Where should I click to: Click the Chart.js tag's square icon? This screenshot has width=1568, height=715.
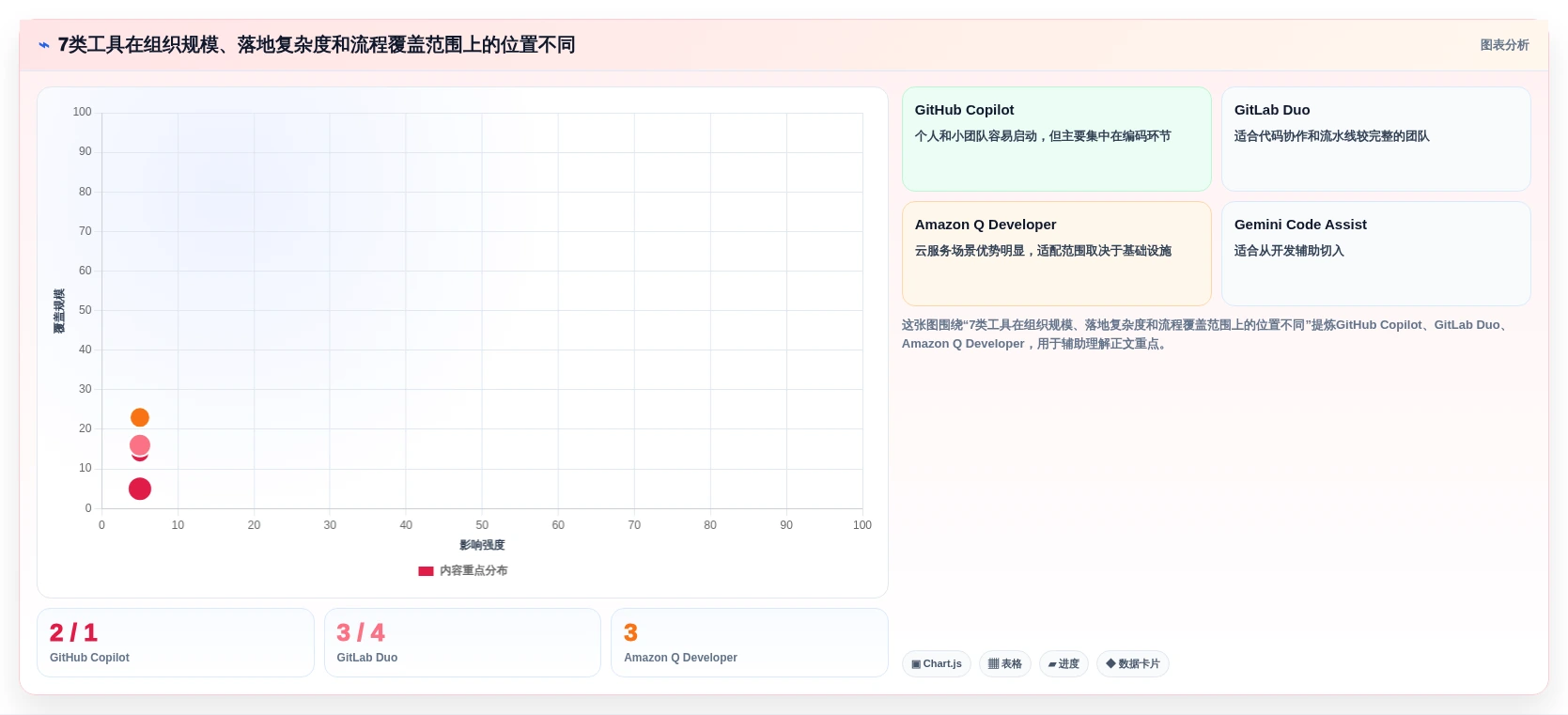(916, 664)
